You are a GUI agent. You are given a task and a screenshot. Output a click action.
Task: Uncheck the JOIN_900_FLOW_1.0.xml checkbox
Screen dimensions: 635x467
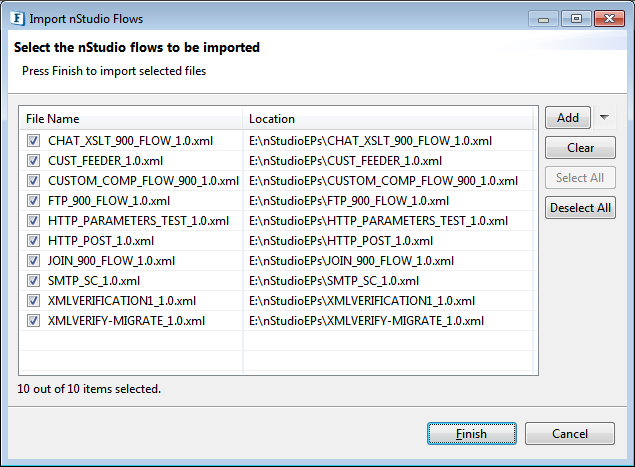pos(33,260)
